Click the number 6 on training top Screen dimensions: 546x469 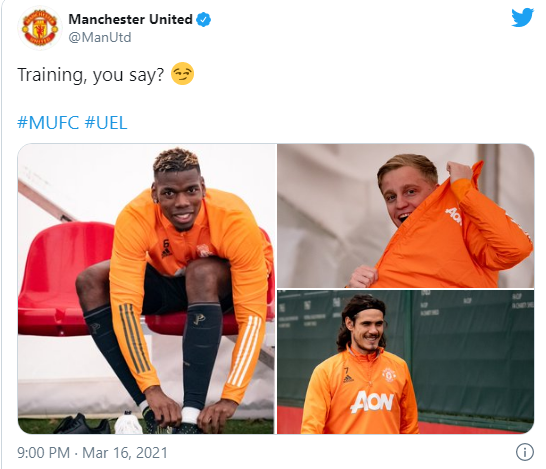click(166, 243)
